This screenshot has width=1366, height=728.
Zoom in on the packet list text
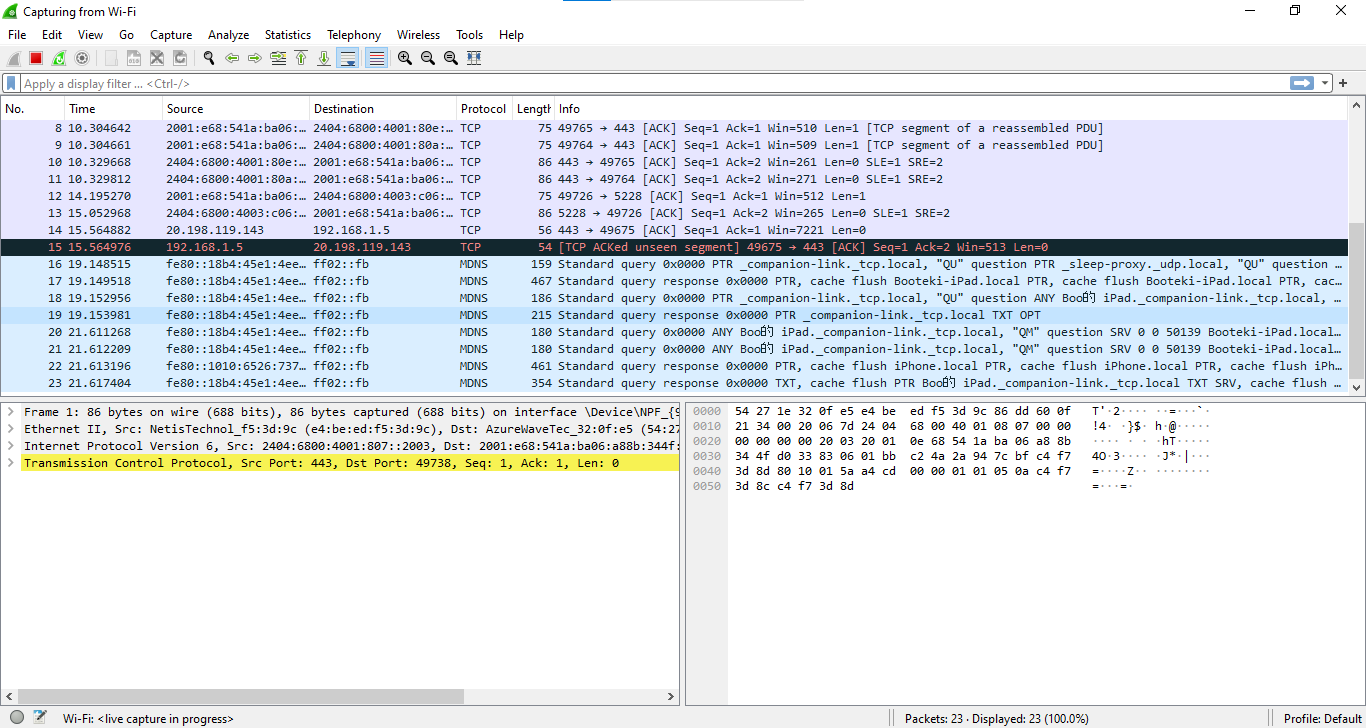[x=404, y=57]
